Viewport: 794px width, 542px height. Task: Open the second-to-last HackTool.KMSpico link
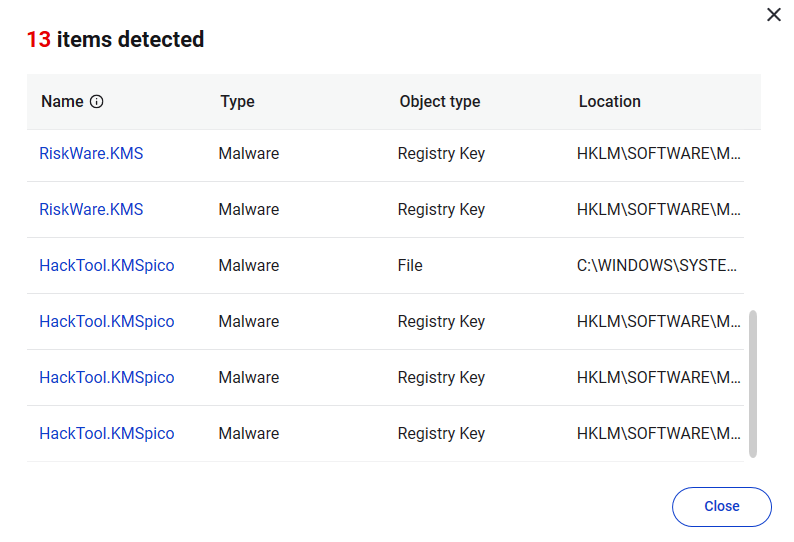106,378
